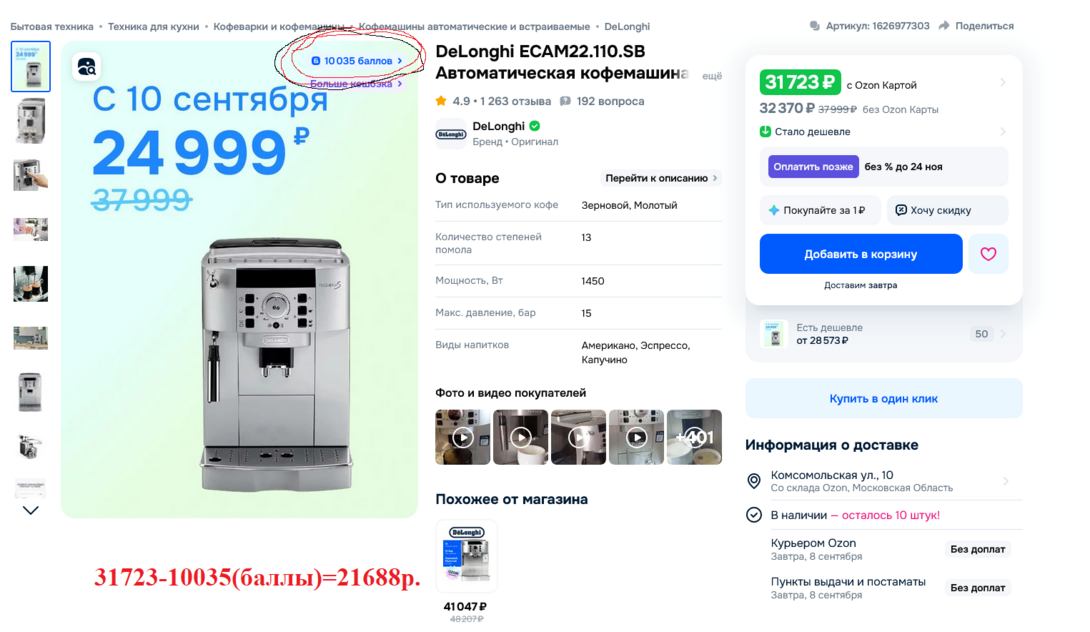1090x632 pixels.
Task: Click Купить в один клик button
Action: (884, 398)
